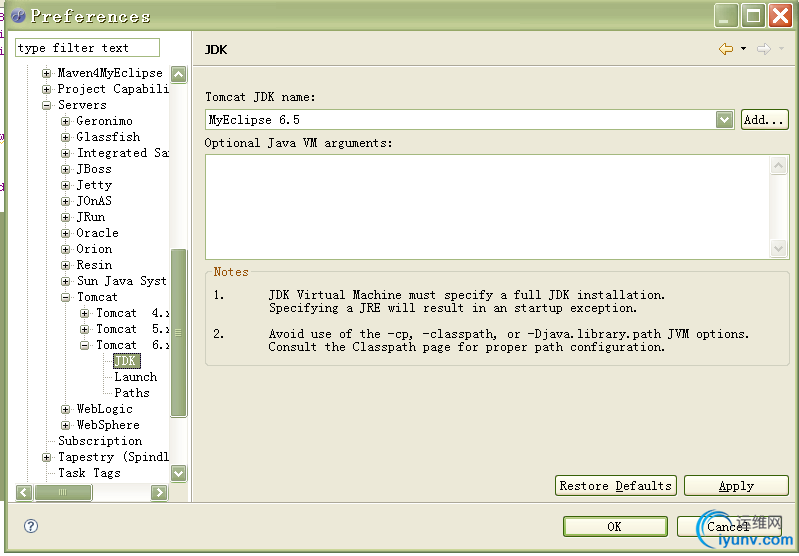
Task: Expand the Tomcat 4.x node
Action: pyautogui.click(x=85, y=313)
